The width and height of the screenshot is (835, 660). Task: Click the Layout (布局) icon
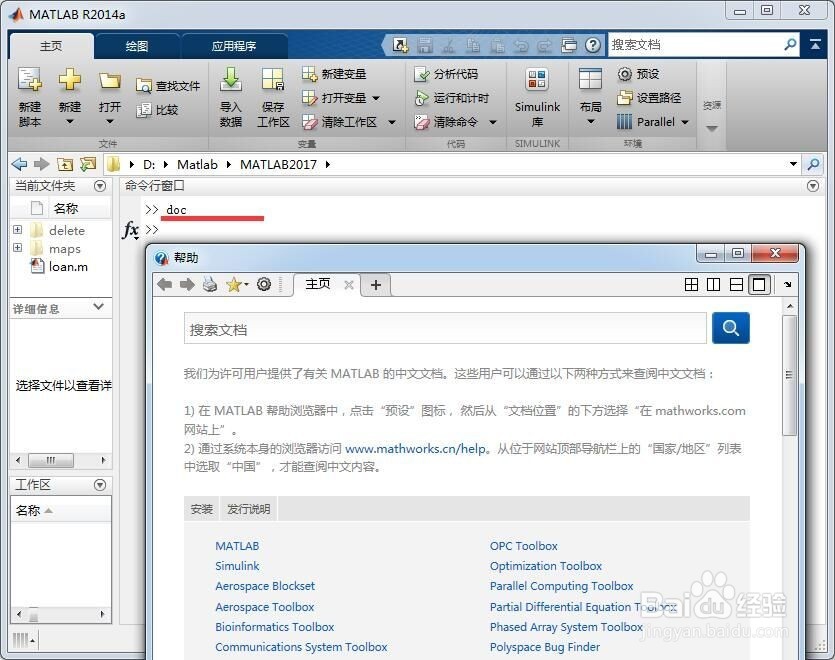pyautogui.click(x=590, y=80)
